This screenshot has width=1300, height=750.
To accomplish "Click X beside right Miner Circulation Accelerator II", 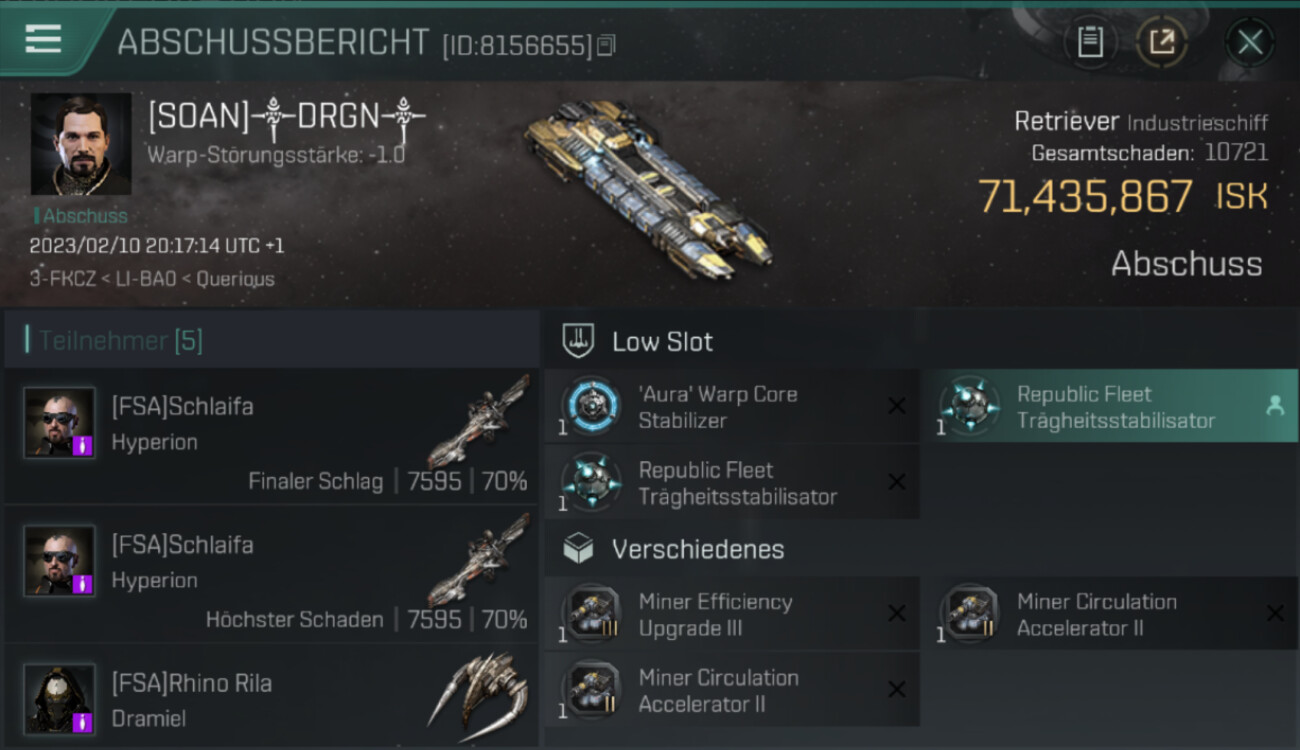I will [1275, 614].
